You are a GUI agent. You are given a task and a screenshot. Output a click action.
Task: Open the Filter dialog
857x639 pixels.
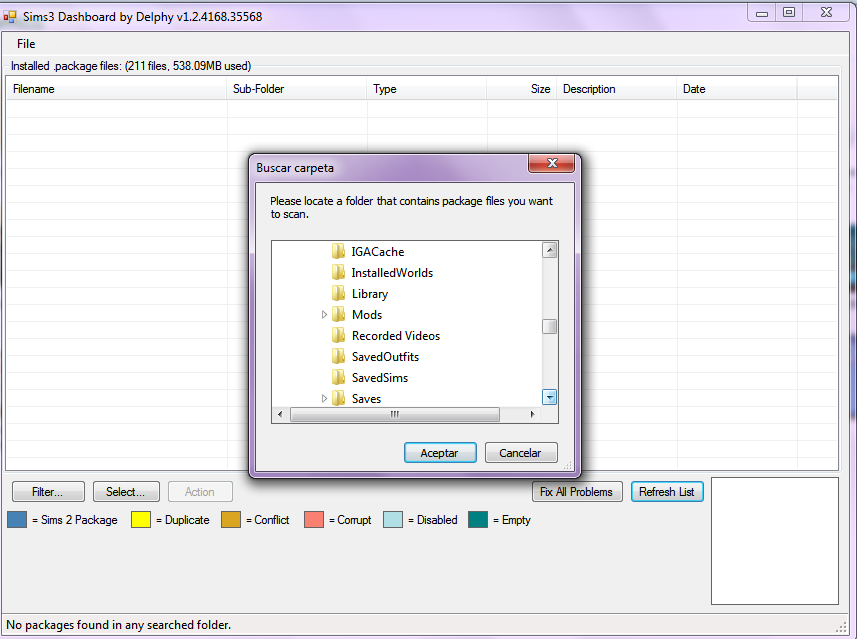click(x=48, y=491)
